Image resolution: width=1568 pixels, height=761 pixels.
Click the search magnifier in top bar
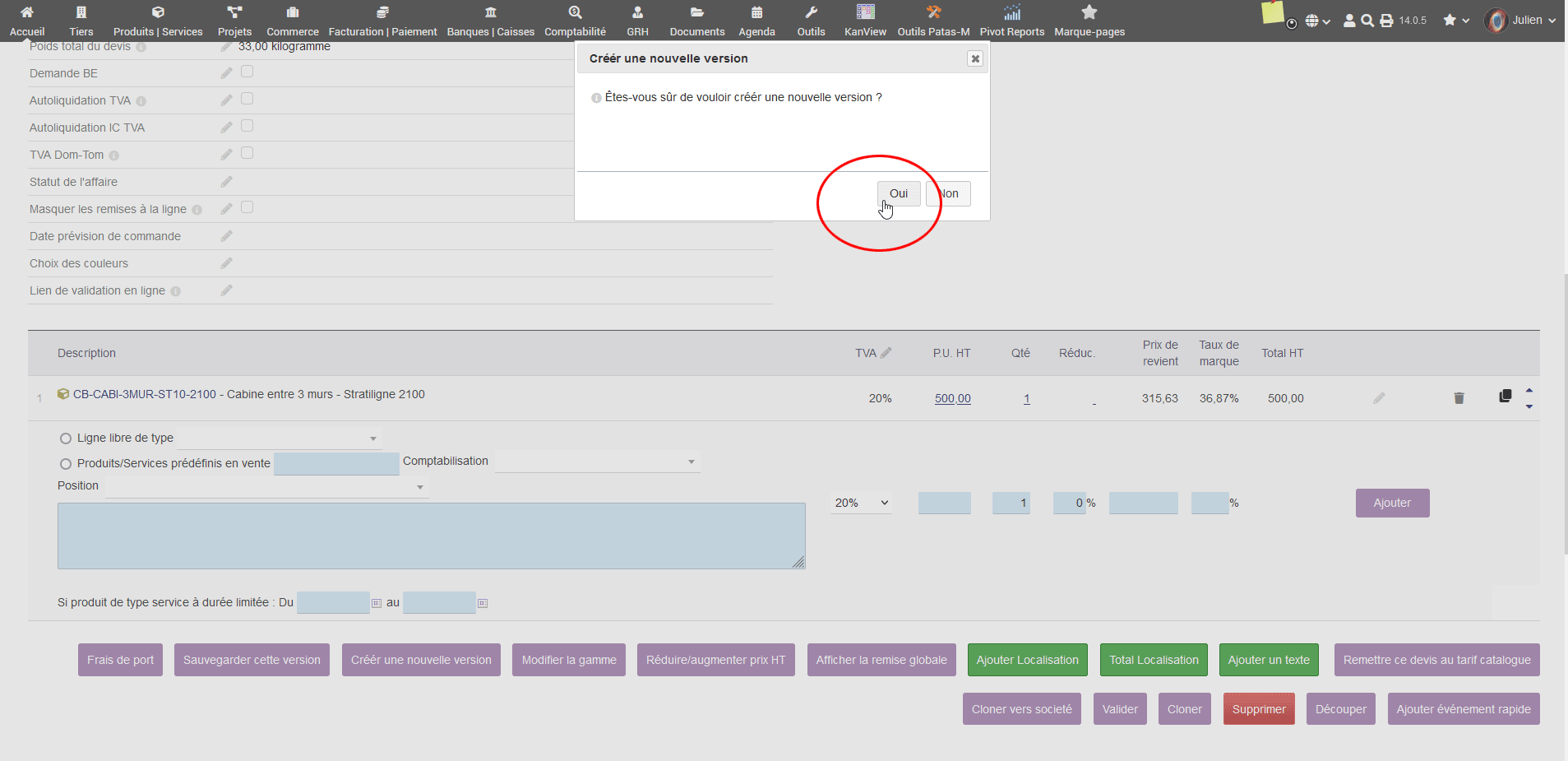tap(1367, 21)
